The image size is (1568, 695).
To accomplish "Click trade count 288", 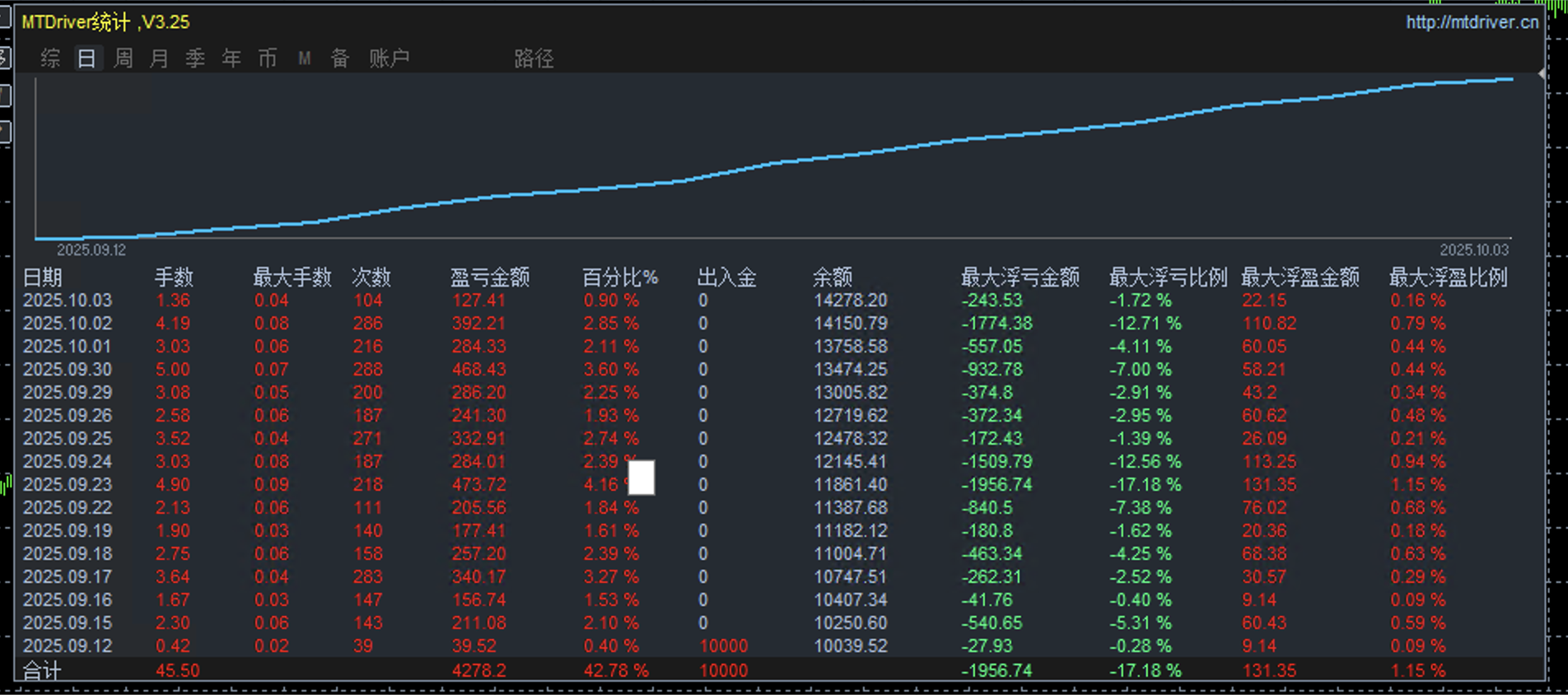I will click(367, 370).
